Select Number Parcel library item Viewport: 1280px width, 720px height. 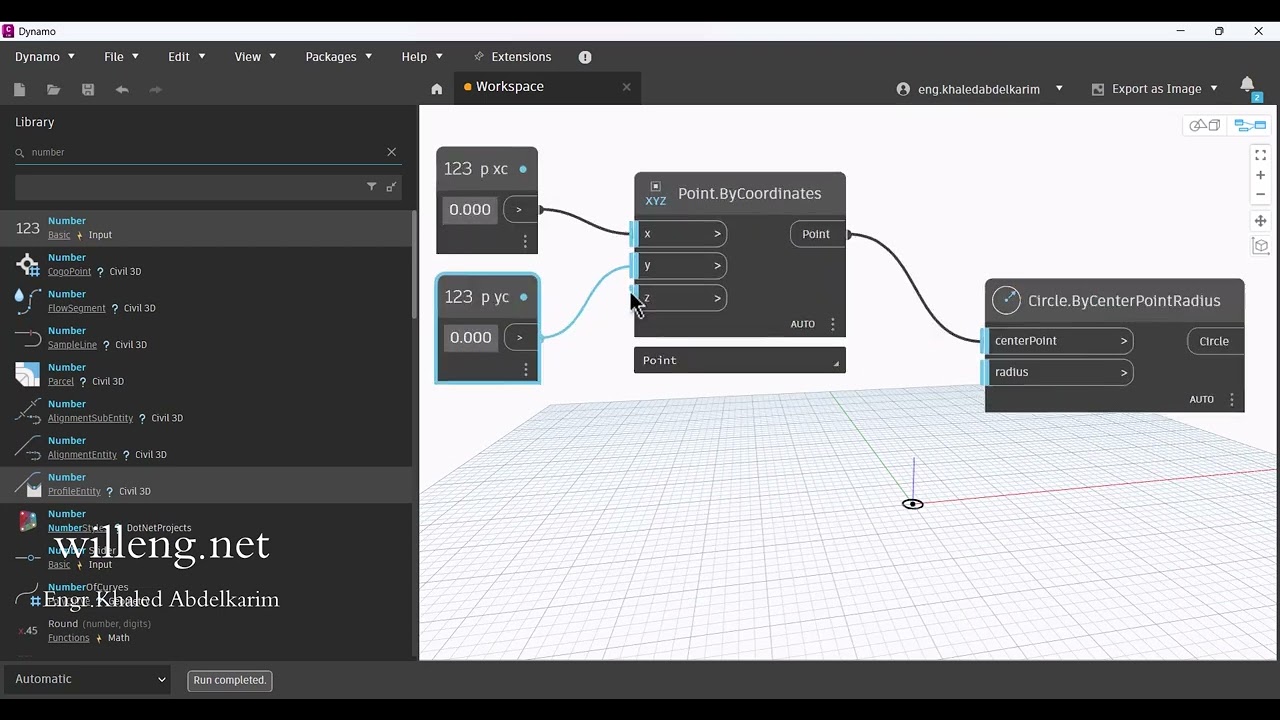pos(206,374)
